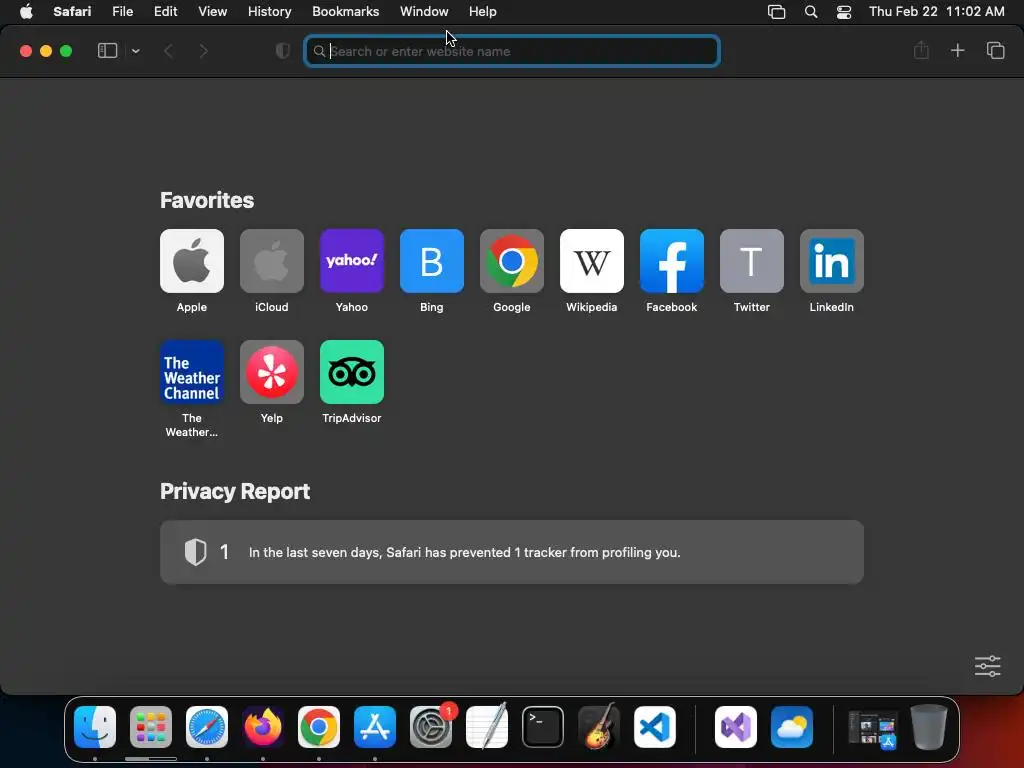1024x768 pixels.
Task: Launch Visual Studio from the Dock
Action: 736,727
